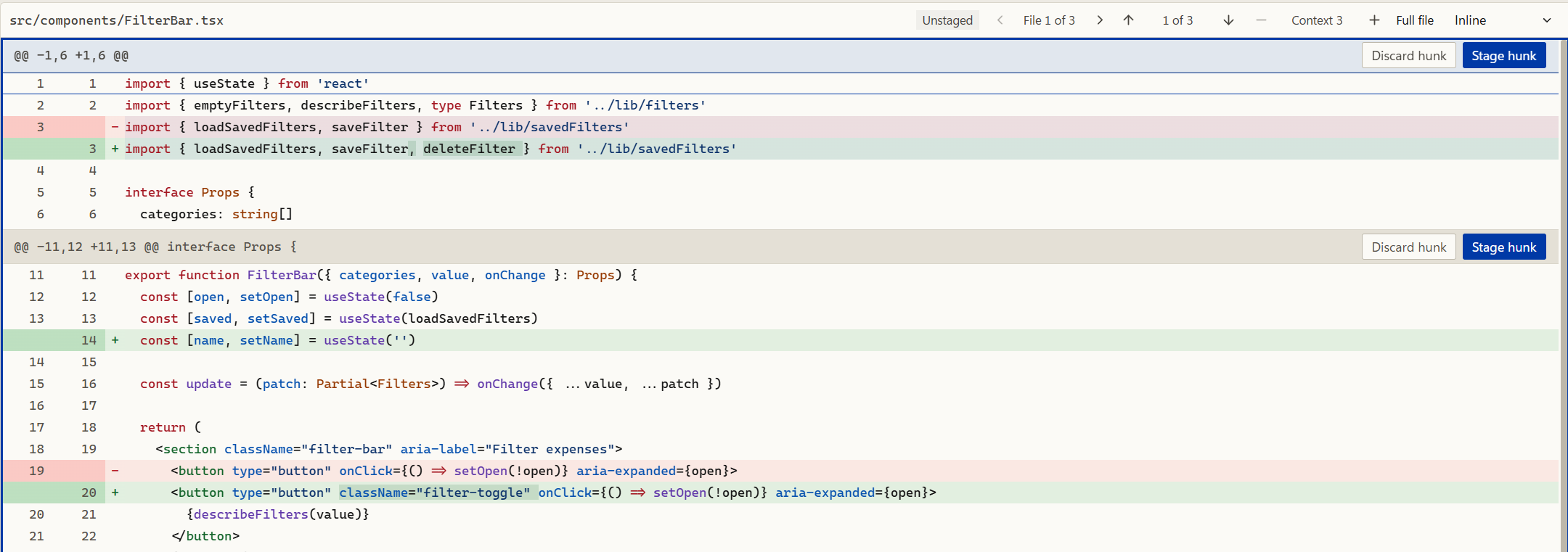
Task: Stage hunk for lines -1,6 +1,6
Action: coord(1504,56)
